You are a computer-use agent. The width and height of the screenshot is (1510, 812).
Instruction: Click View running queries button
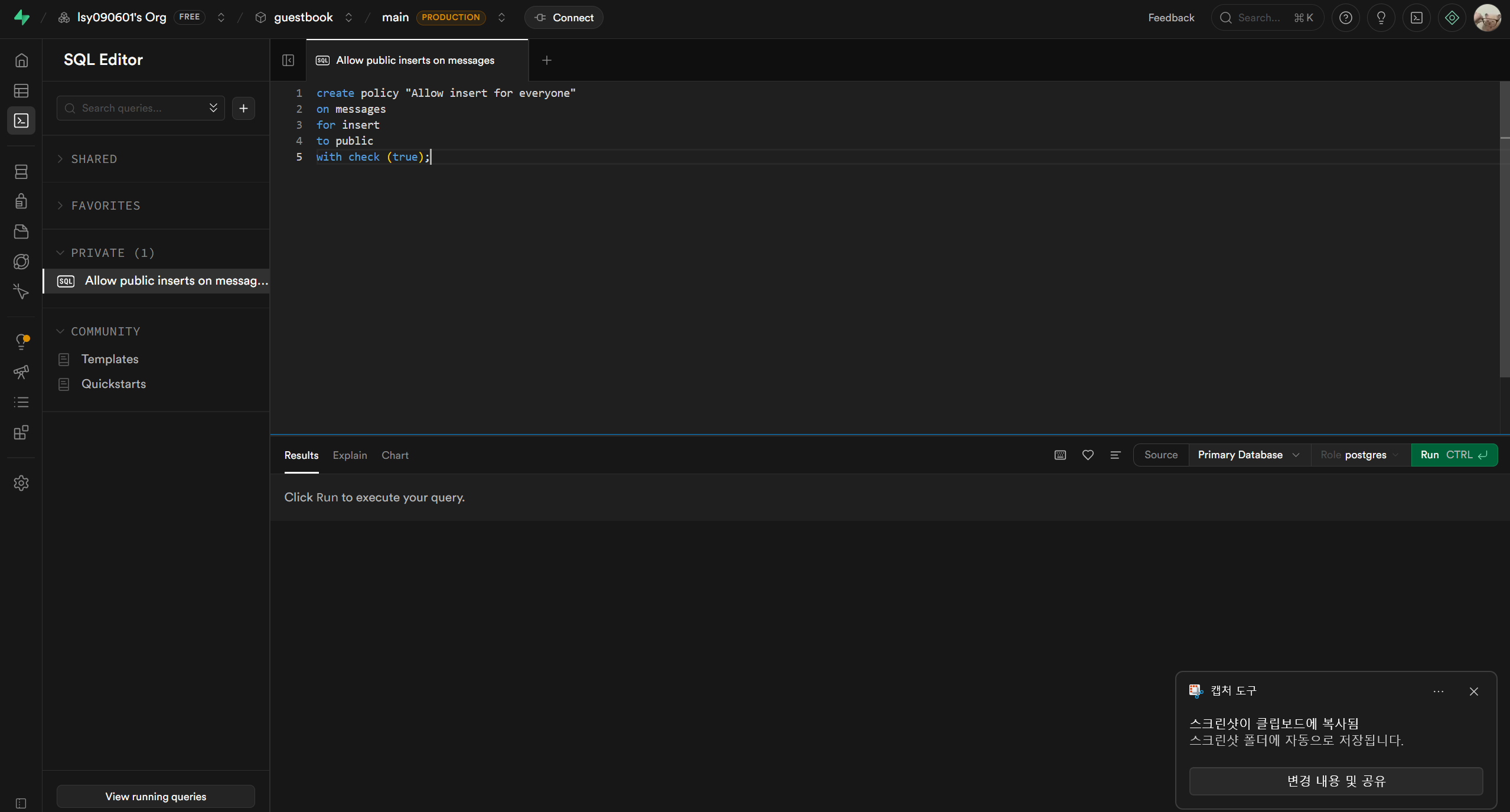tap(156, 796)
